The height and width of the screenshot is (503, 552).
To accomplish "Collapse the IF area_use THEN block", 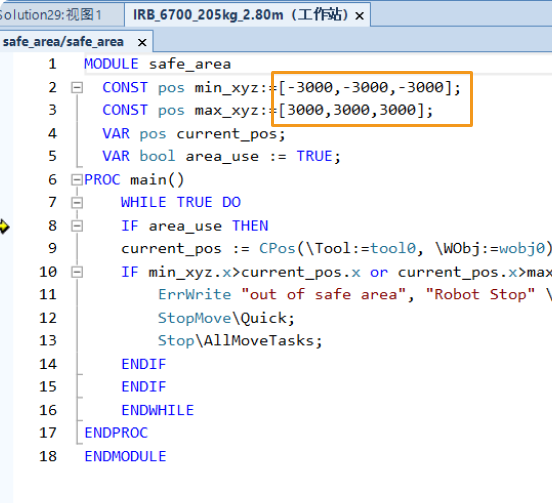I will [x=77, y=226].
